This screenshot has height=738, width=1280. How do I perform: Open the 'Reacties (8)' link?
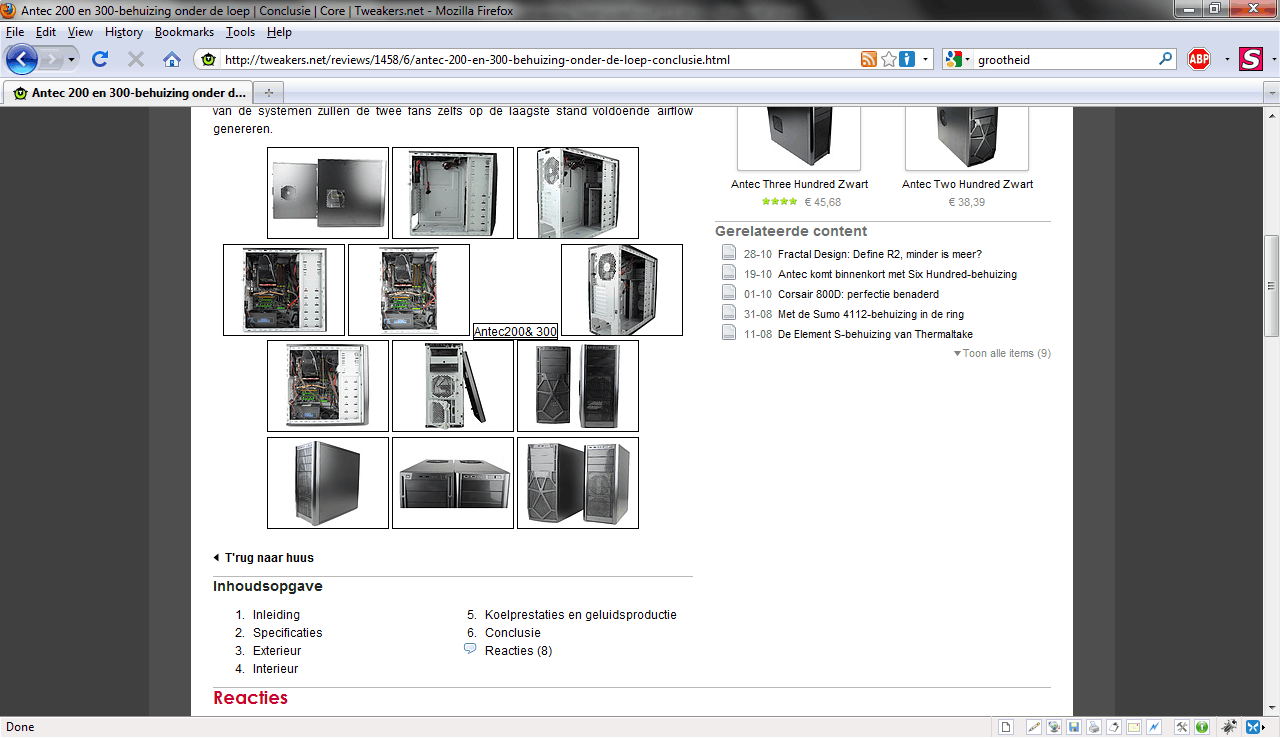[x=518, y=651]
